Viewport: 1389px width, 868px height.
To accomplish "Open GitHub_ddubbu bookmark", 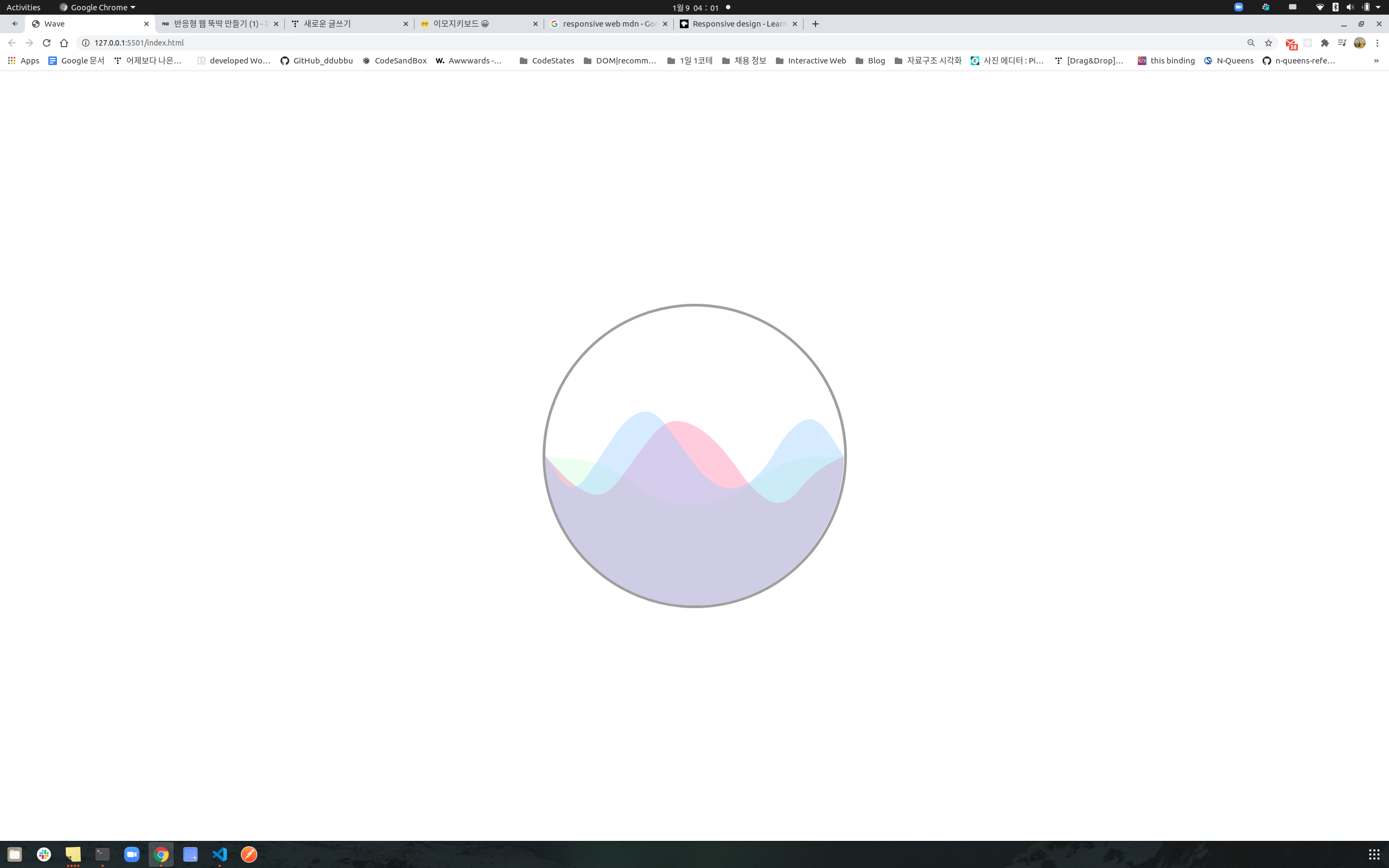I will 316,60.
